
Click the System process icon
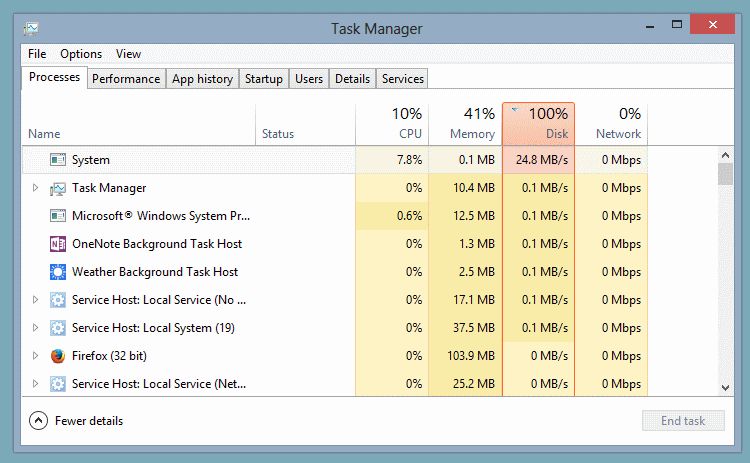click(x=58, y=160)
